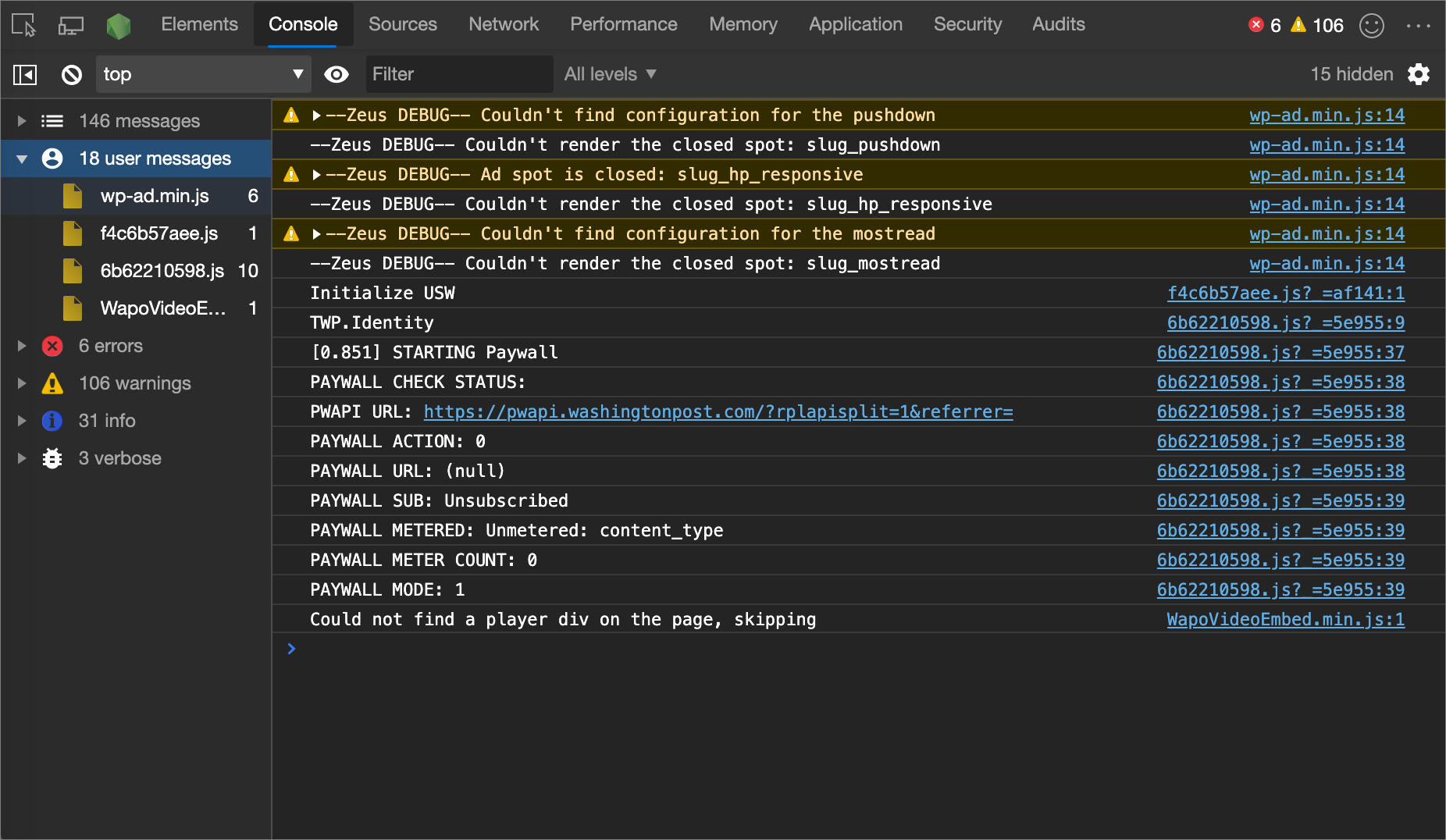This screenshot has height=840, width=1446.
Task: Open the All levels dropdown
Action: coord(610,74)
